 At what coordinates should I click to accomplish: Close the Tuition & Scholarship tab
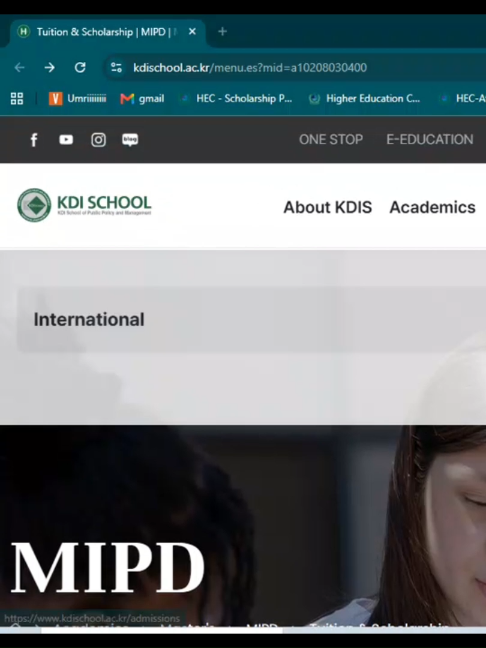[192, 31]
